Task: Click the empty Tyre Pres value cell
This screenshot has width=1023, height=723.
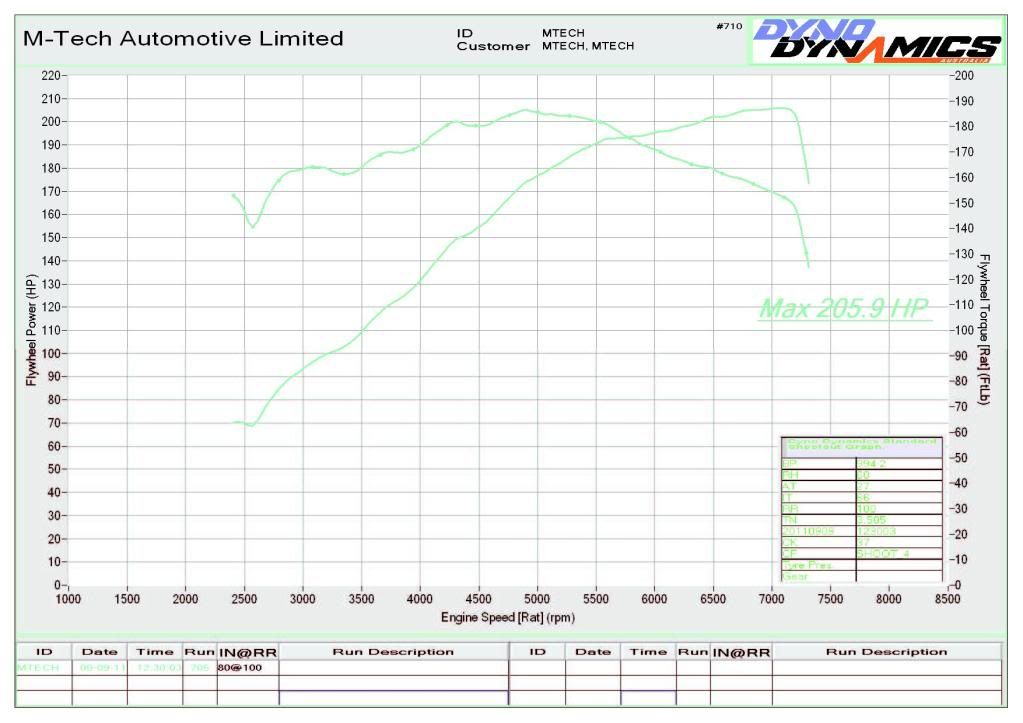Action: [899, 565]
